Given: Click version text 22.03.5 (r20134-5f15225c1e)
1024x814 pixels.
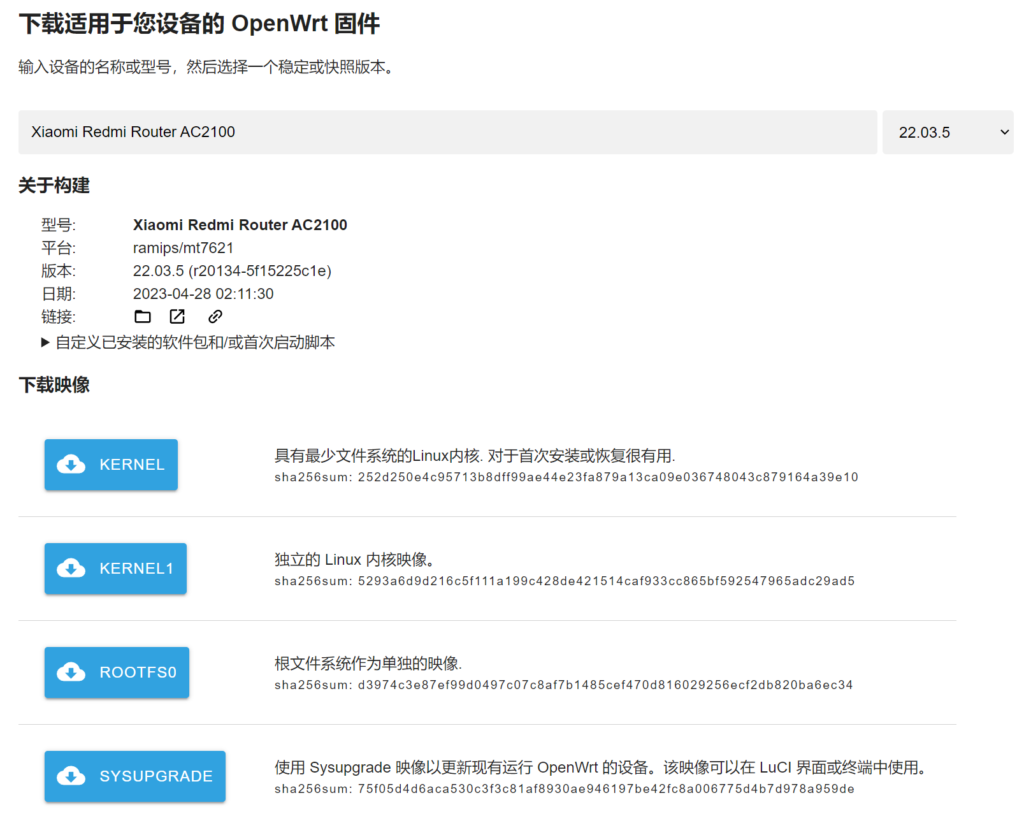Looking at the screenshot, I should coord(232,271).
